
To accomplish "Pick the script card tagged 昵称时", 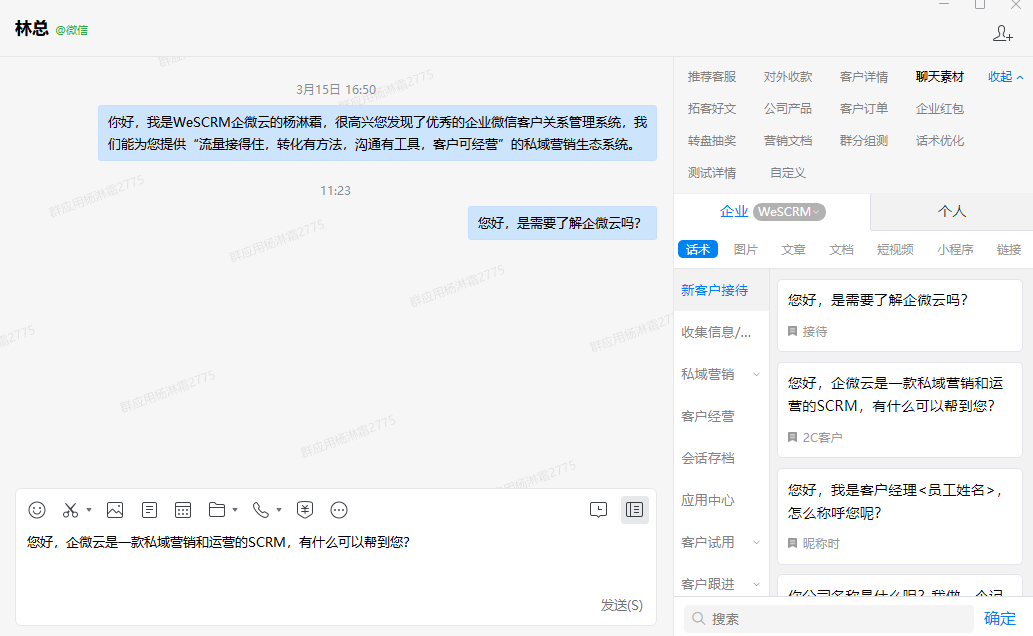I will 899,517.
